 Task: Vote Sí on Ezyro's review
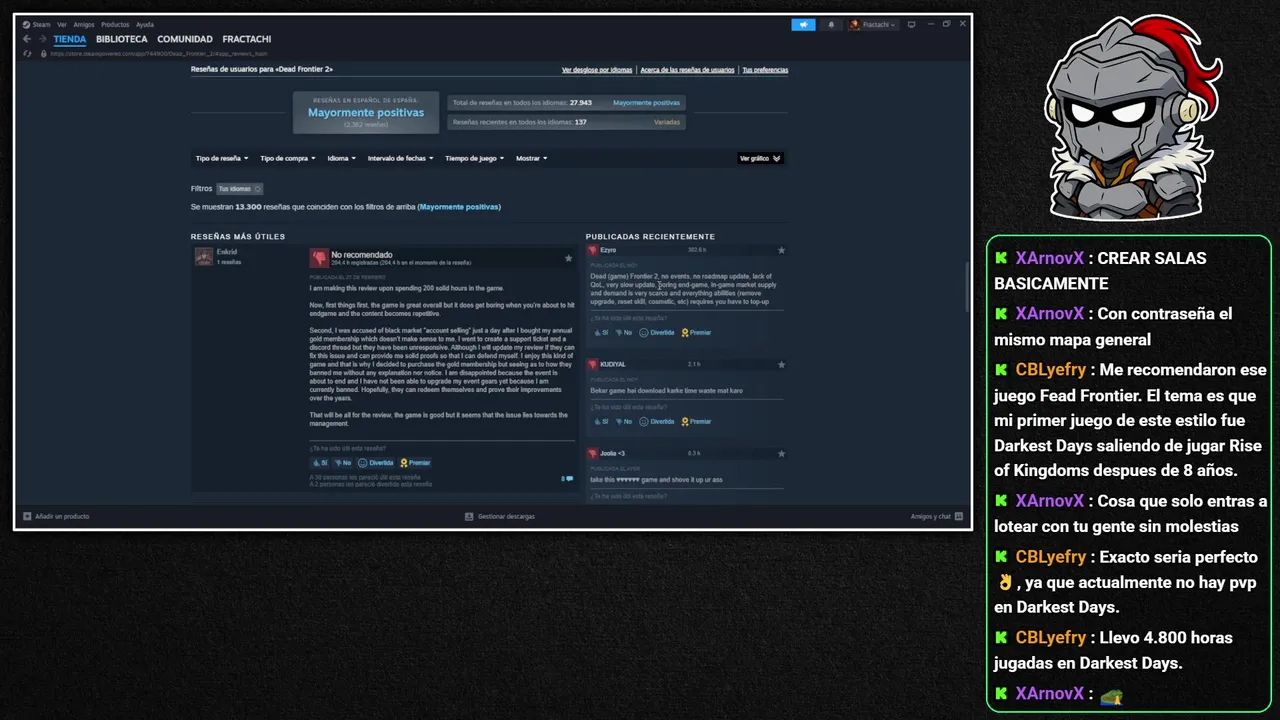click(x=600, y=332)
